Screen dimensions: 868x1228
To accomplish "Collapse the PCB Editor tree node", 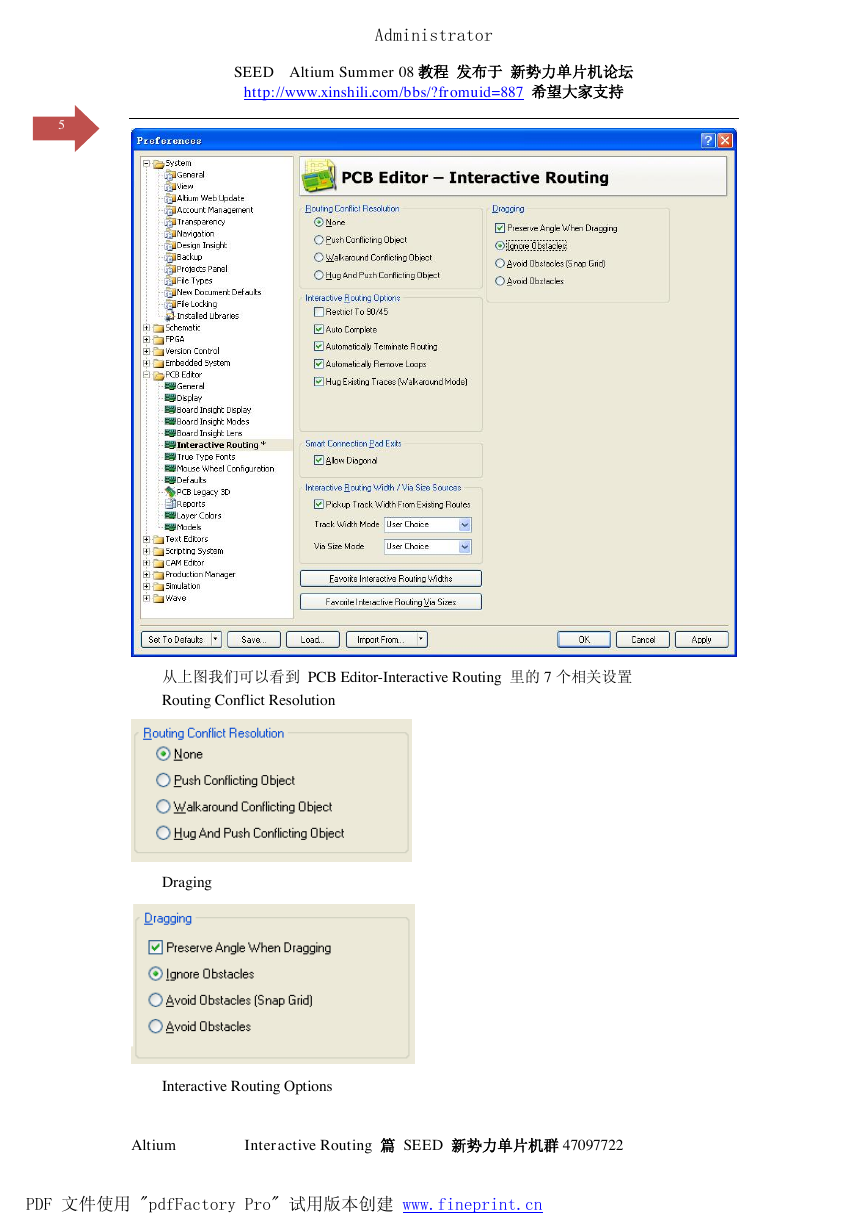I will (147, 375).
